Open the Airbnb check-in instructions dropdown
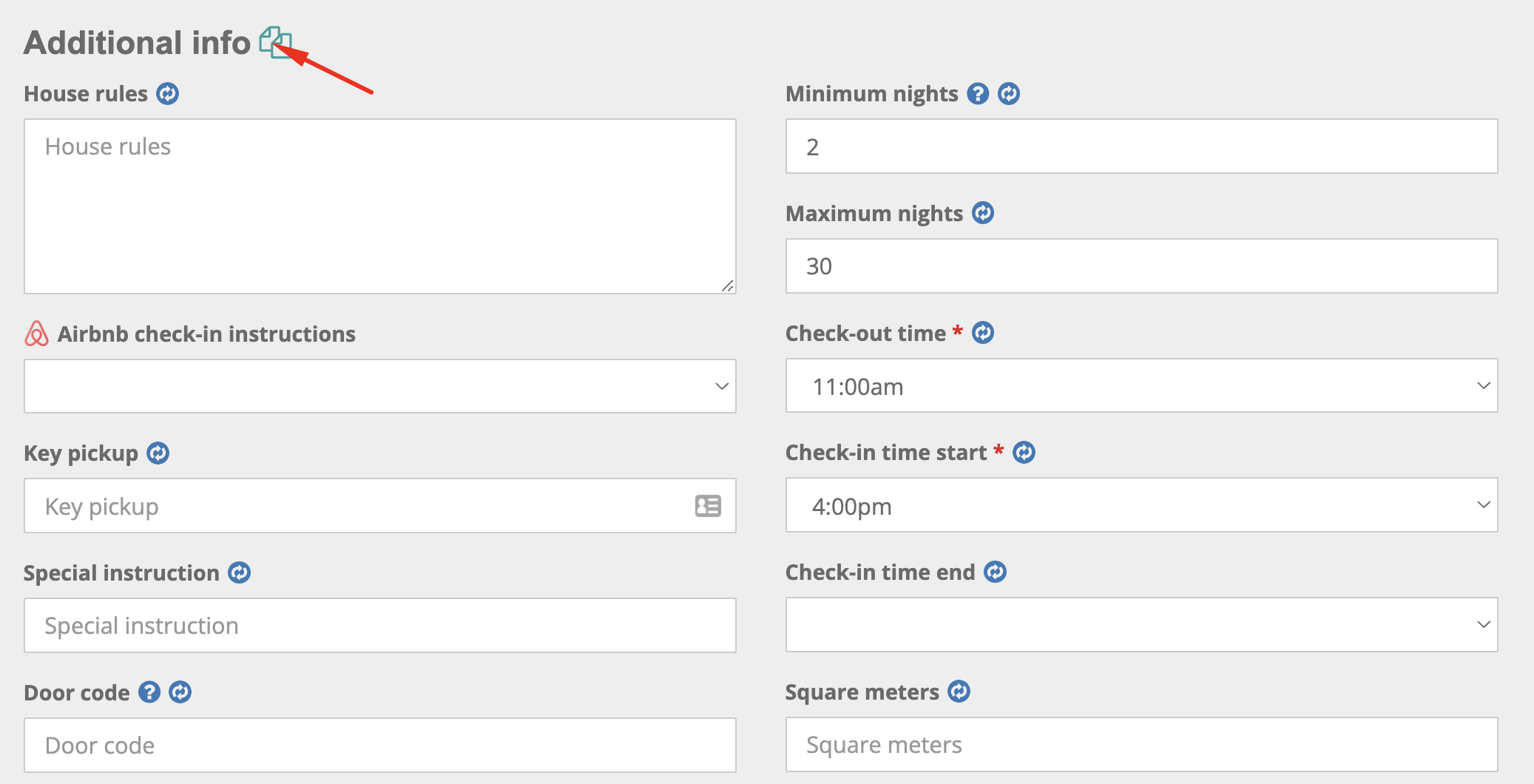This screenshot has width=1534, height=784. click(x=379, y=386)
